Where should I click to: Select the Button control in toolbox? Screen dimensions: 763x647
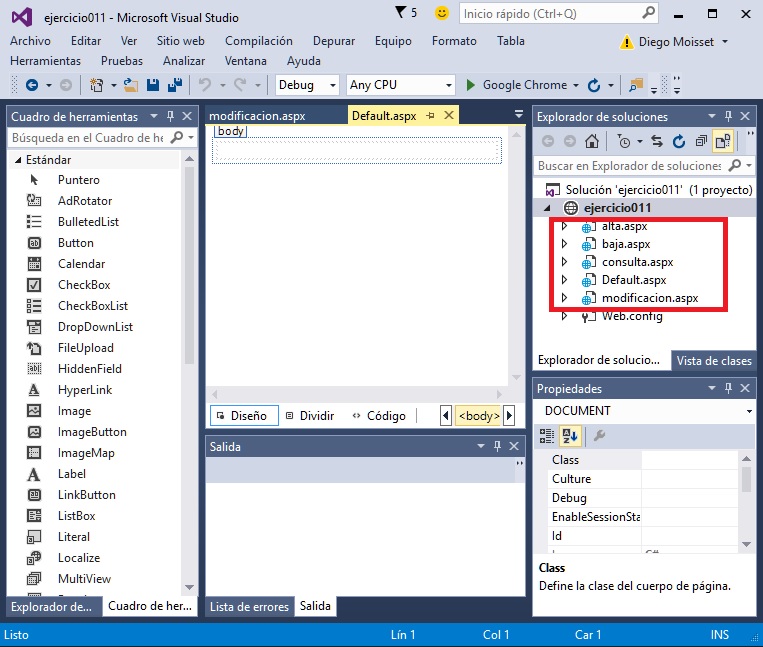point(76,243)
